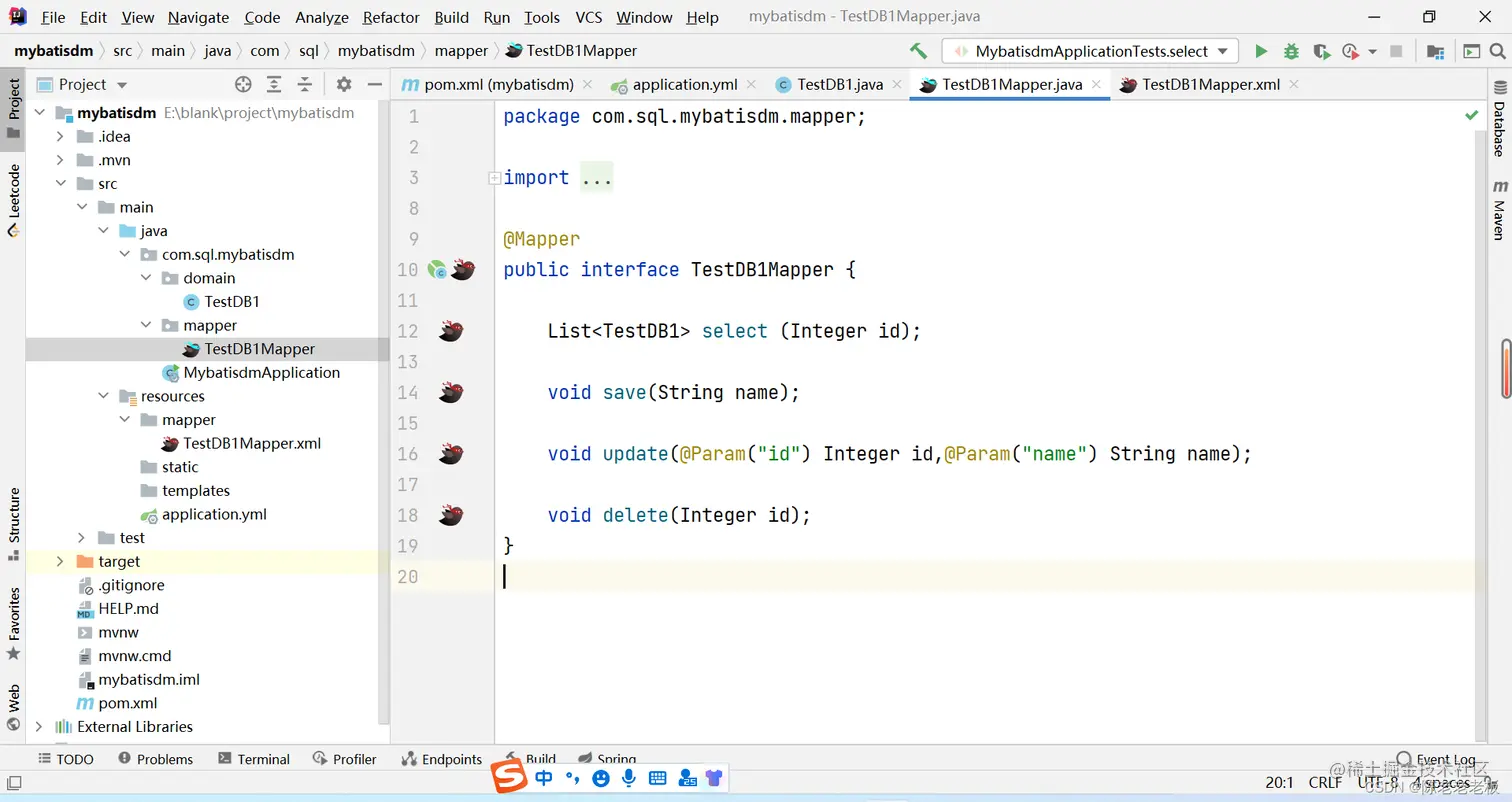Click the green inspection checkmark in editor corner
This screenshot has width=1512, height=802.
pos(1471,116)
